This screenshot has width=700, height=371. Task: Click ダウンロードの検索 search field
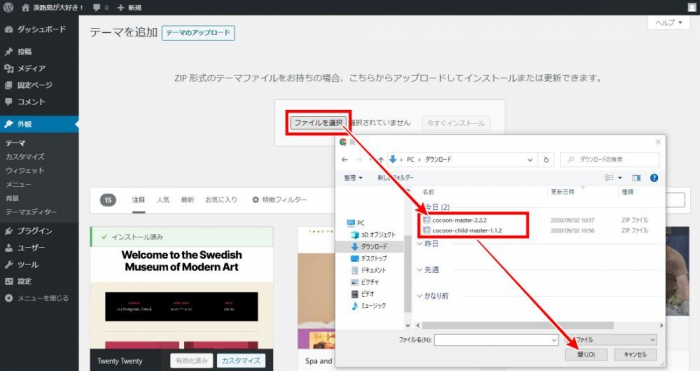[x=610, y=160]
